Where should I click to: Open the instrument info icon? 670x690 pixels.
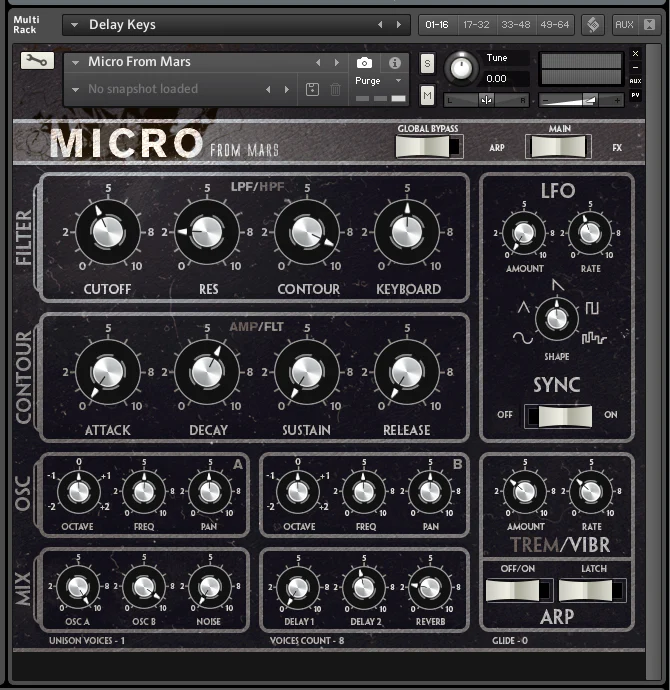pyautogui.click(x=395, y=63)
